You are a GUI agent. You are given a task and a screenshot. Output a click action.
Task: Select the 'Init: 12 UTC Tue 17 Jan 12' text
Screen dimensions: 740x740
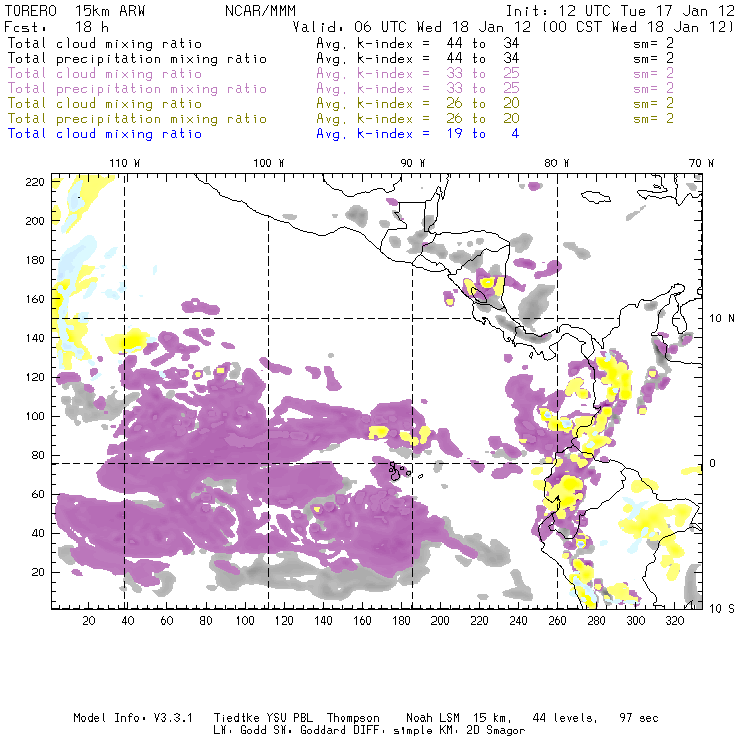620,11
